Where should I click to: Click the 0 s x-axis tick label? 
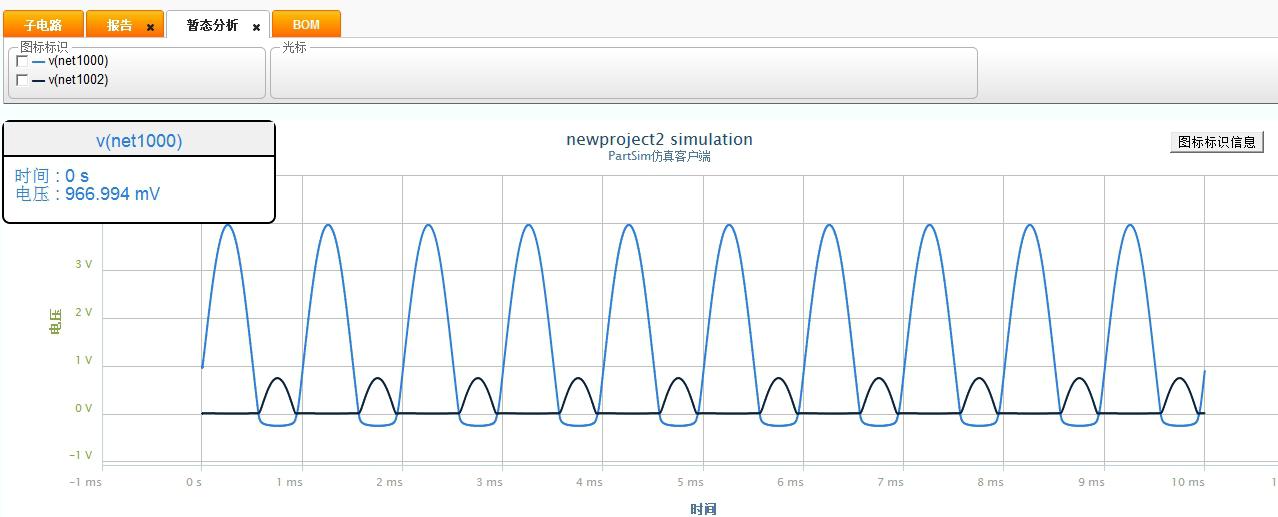click(x=194, y=482)
